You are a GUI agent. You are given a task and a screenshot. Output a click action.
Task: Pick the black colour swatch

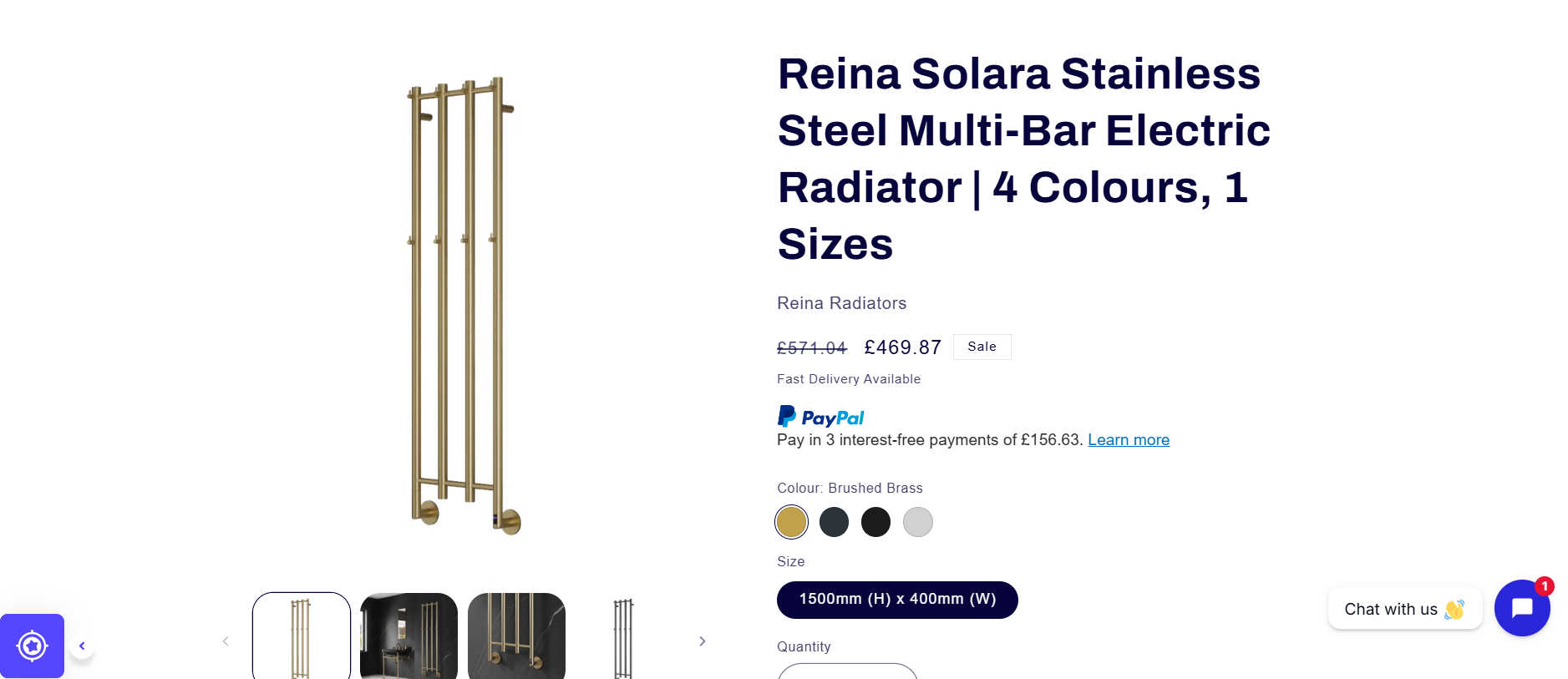pyautogui.click(x=875, y=522)
